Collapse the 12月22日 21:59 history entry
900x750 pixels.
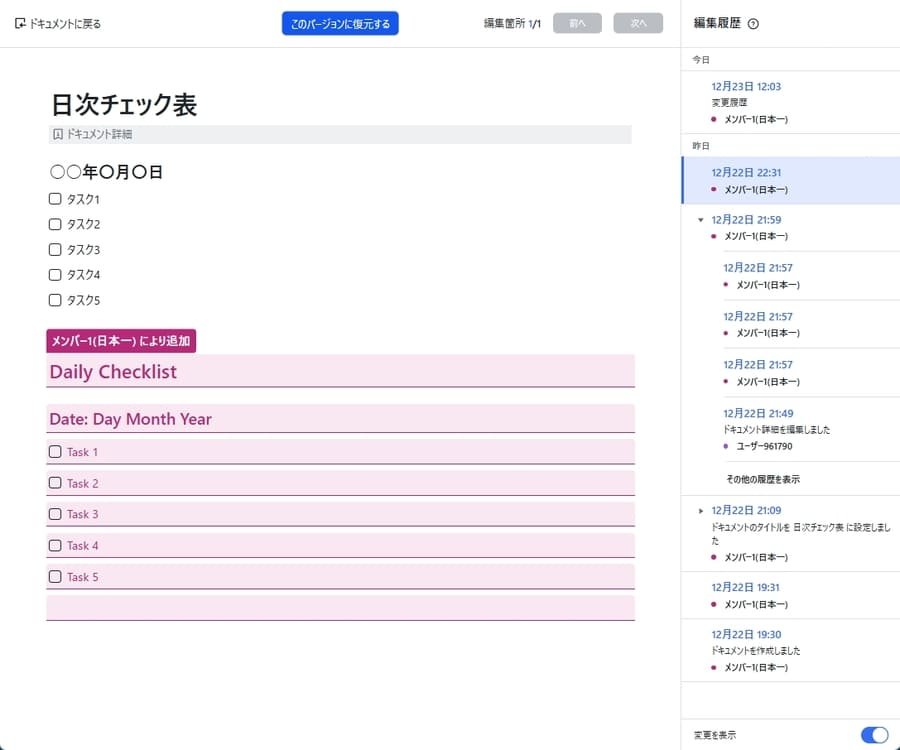tap(700, 219)
